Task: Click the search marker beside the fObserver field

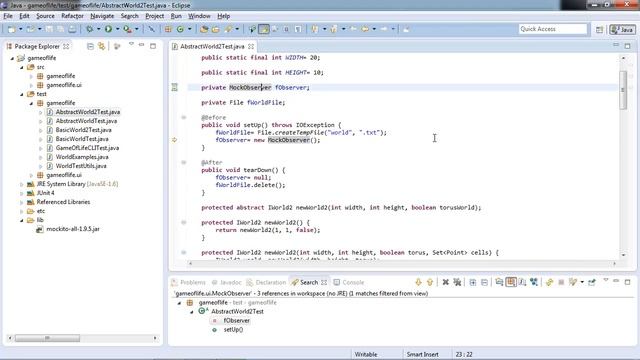Action: click(175, 87)
